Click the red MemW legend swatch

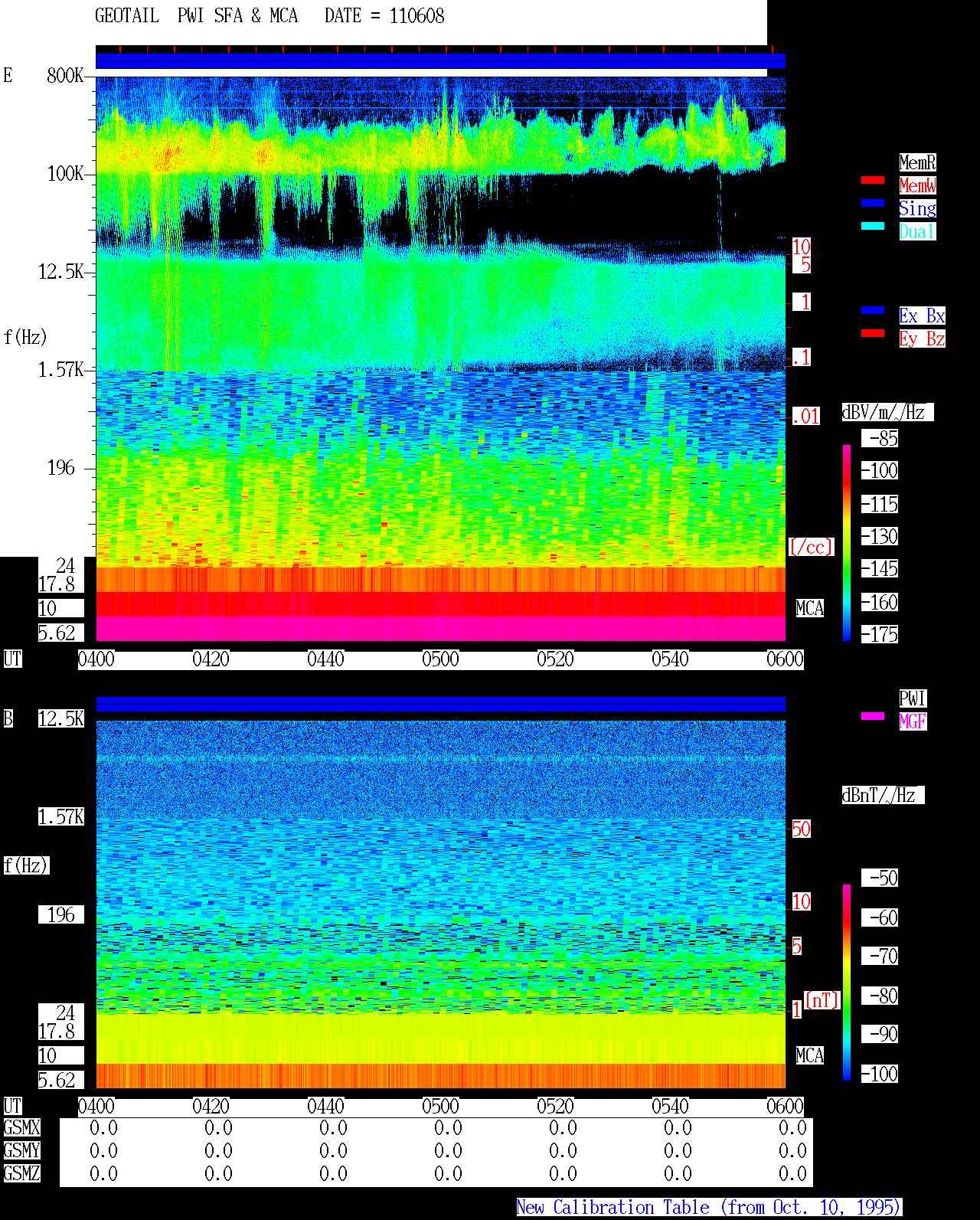pos(873,180)
